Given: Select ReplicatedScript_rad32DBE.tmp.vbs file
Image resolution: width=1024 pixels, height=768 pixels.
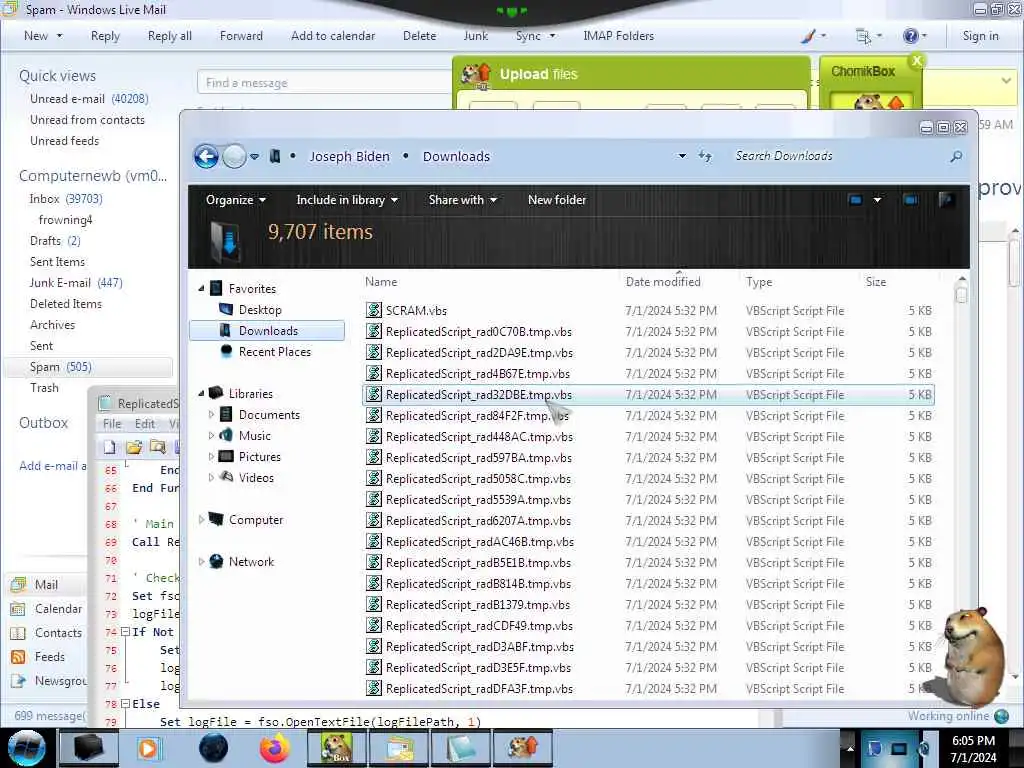Looking at the screenshot, I should 648,394.
